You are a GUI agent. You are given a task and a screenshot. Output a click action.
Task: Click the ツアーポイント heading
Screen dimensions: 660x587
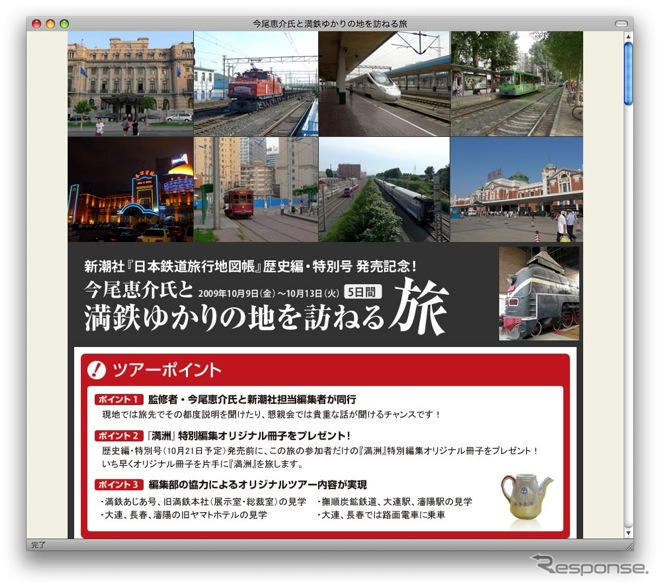[x=167, y=370]
